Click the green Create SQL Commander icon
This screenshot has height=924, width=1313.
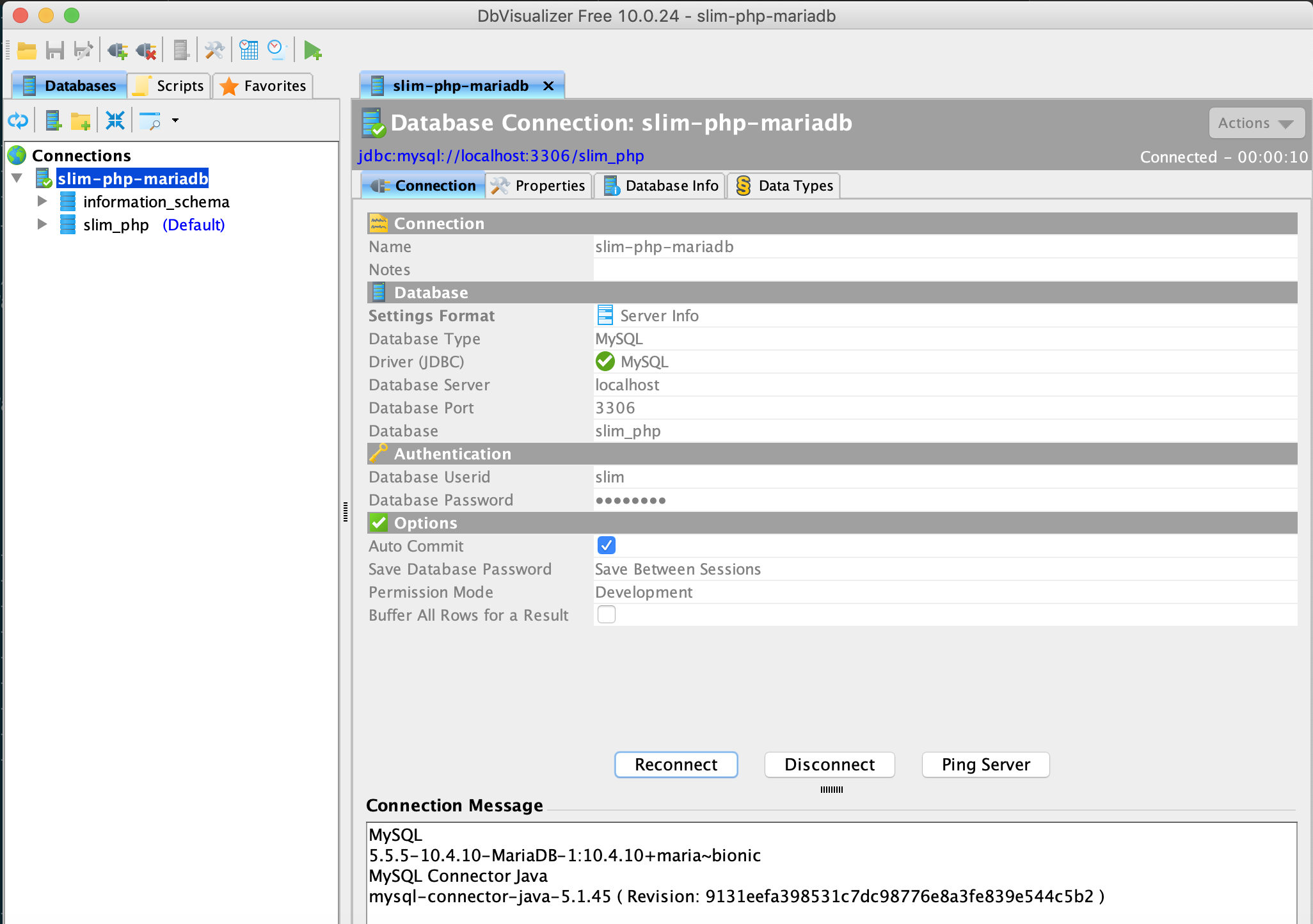[x=312, y=51]
